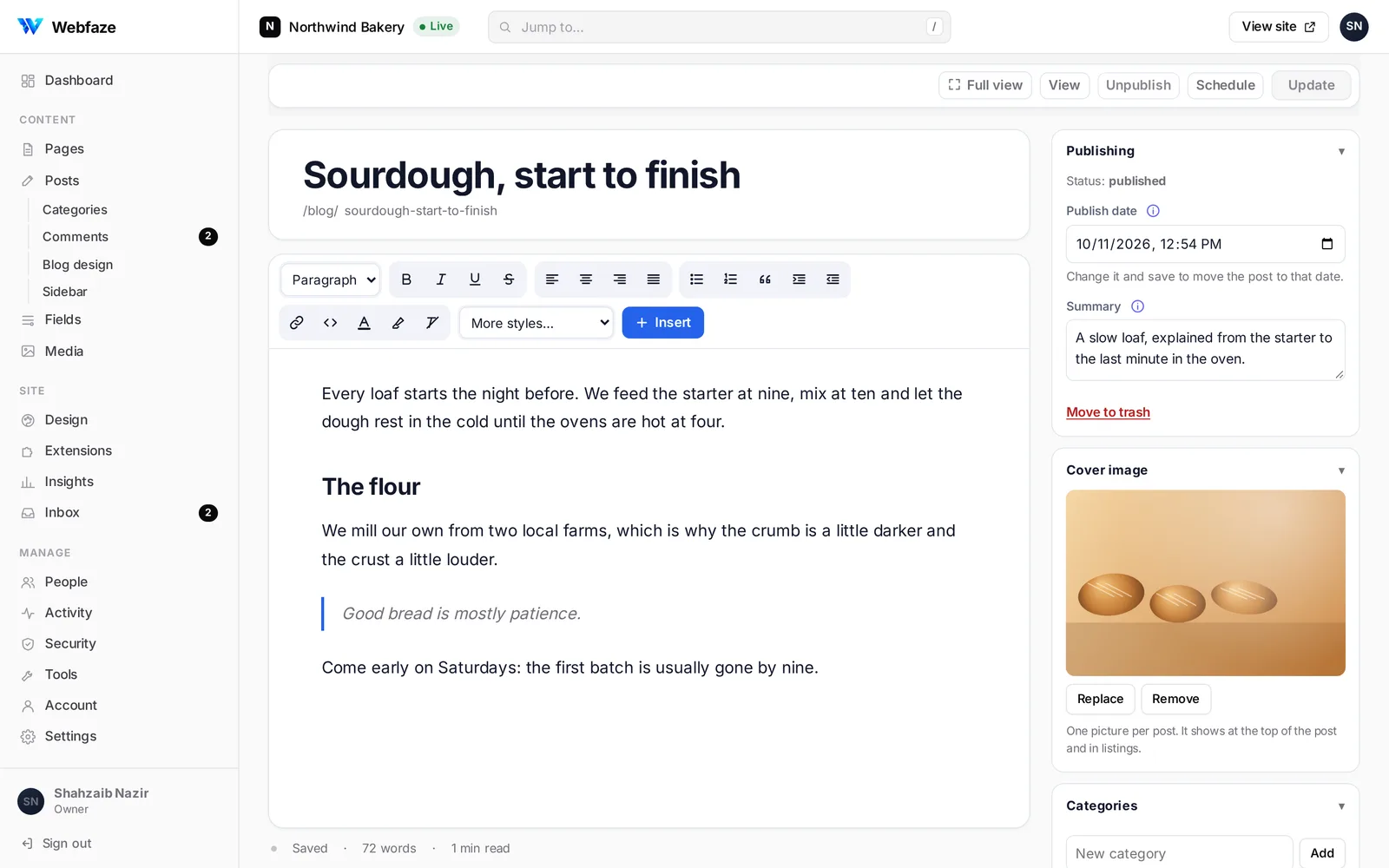The image size is (1389, 868).
Task: Clear text formatting
Action: [x=432, y=323]
